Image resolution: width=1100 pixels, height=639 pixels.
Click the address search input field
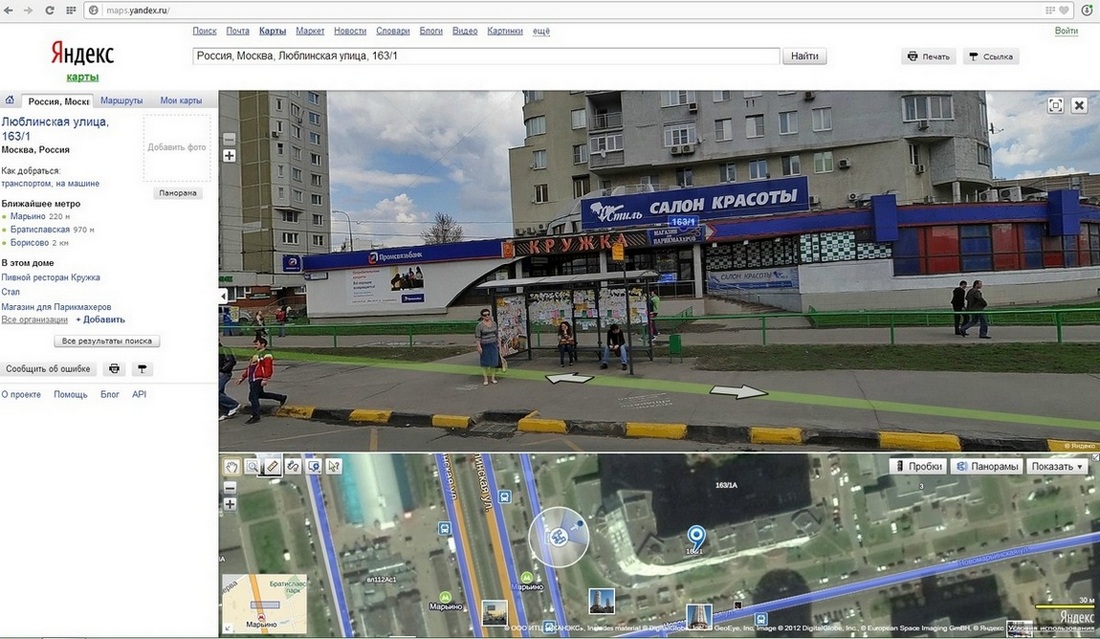point(485,56)
